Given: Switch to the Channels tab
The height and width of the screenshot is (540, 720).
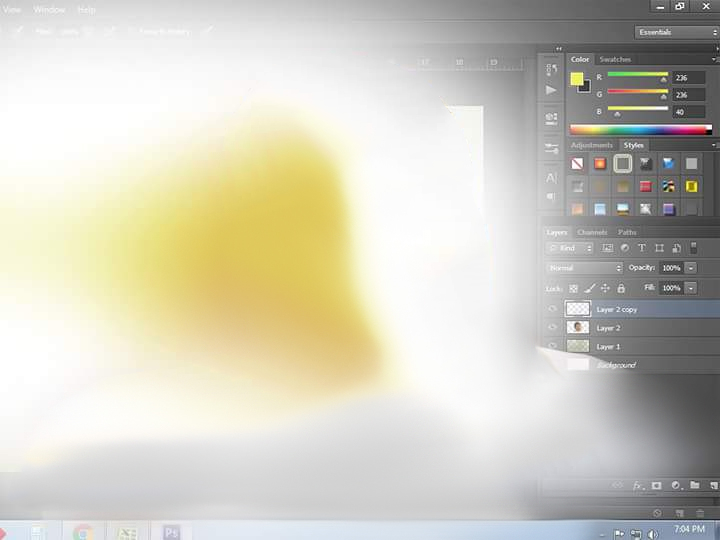Looking at the screenshot, I should coord(592,232).
